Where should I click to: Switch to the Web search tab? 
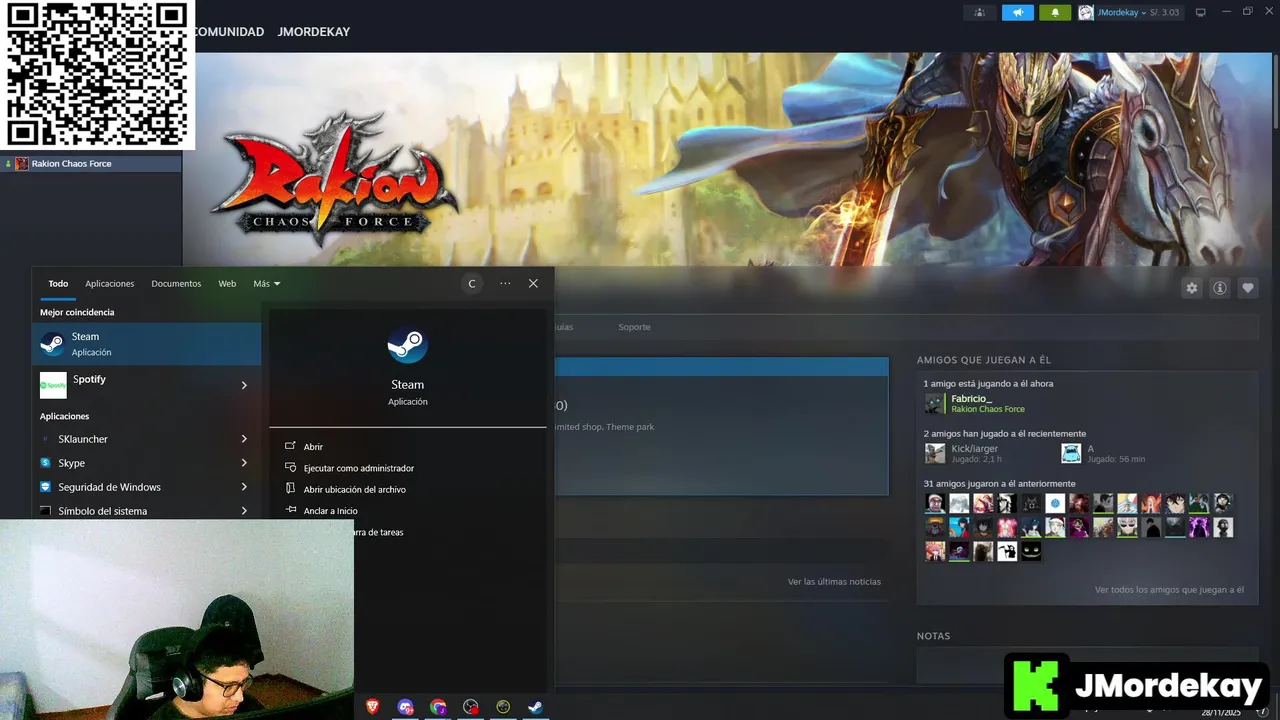227,284
